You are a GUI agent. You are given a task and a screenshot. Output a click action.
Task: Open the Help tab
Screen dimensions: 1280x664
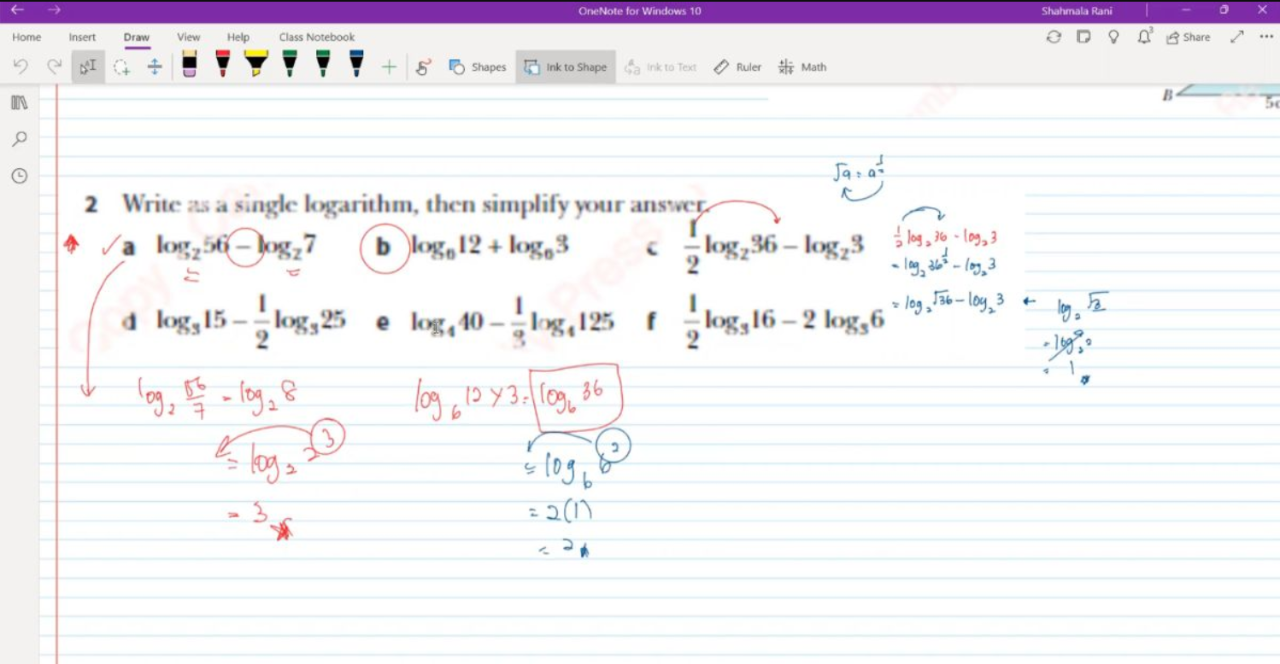(x=238, y=37)
